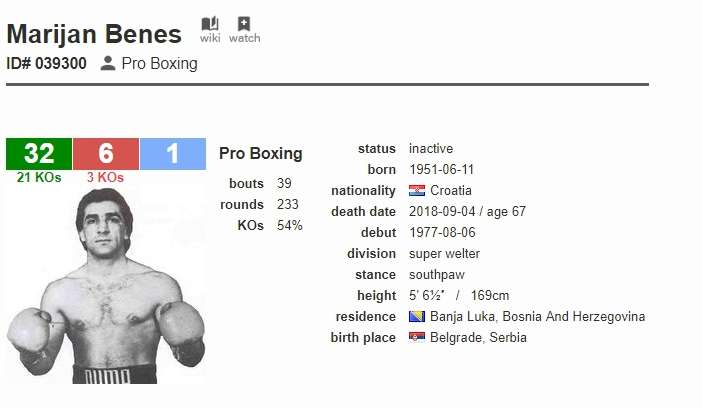This screenshot has width=703, height=408.
Task: Open the wiki book icon
Action: [x=210, y=25]
